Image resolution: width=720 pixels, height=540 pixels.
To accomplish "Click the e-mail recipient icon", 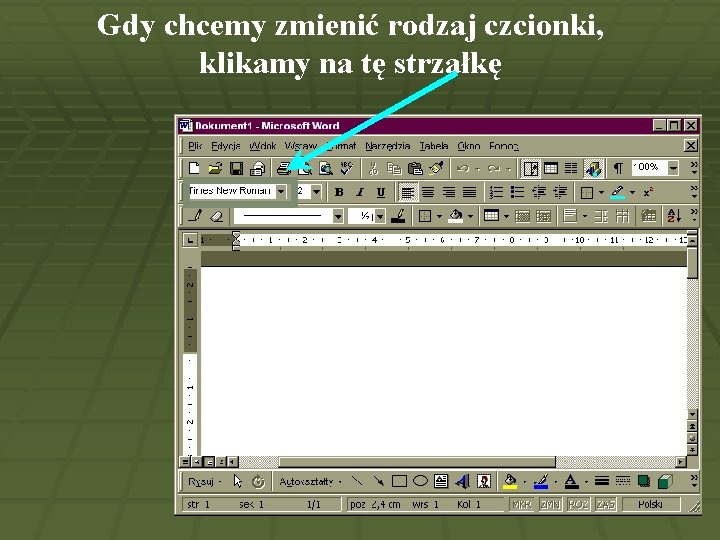I will pyautogui.click(x=257, y=169).
